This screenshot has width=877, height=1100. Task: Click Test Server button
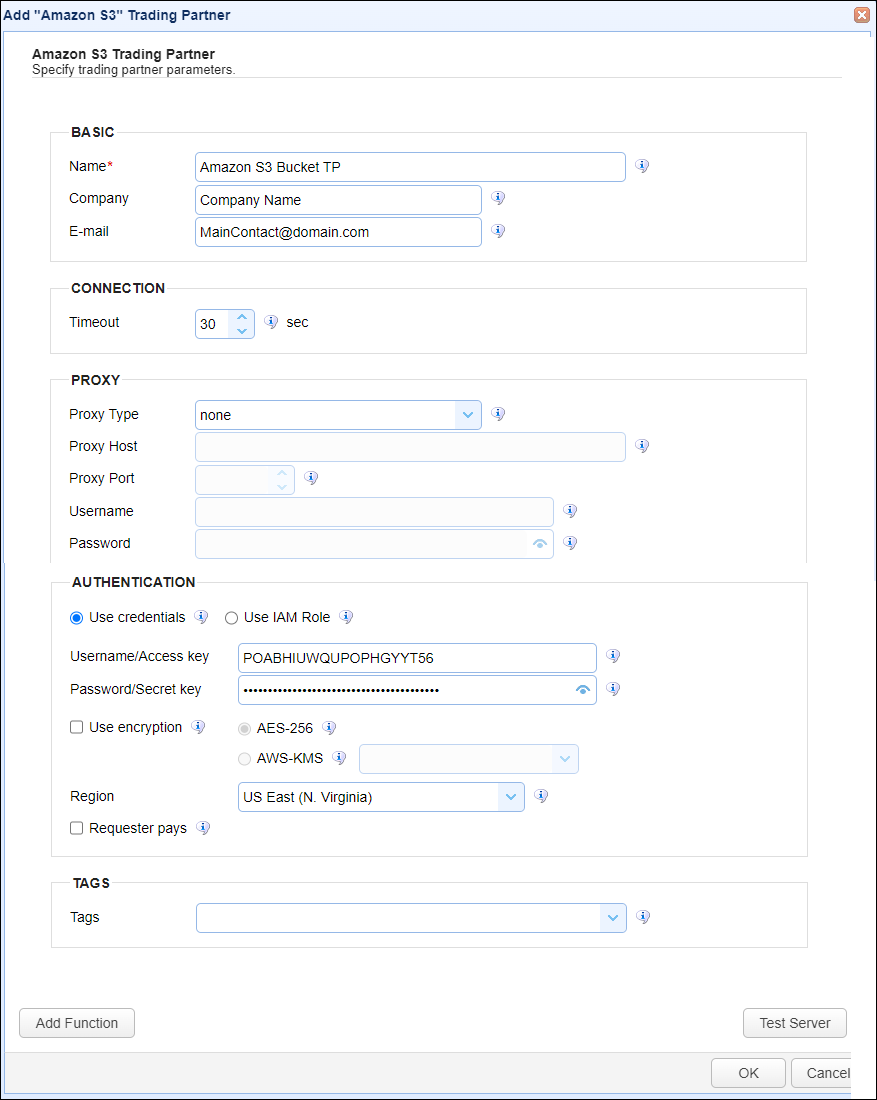(x=795, y=1023)
